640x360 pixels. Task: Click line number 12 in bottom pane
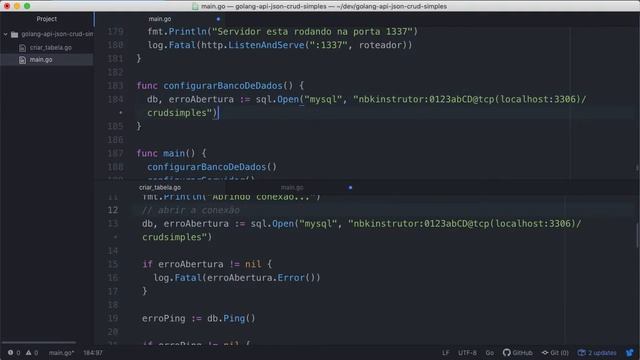(x=113, y=210)
